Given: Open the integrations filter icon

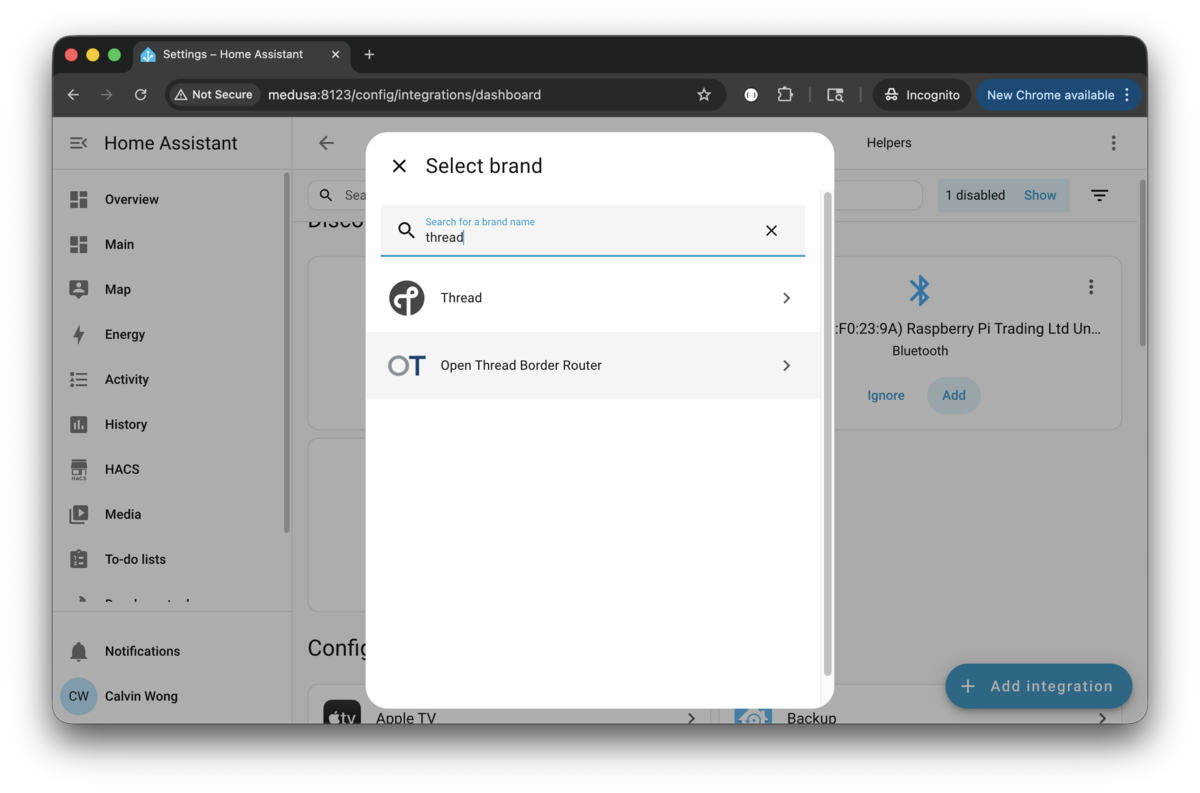Looking at the screenshot, I should point(1099,195).
